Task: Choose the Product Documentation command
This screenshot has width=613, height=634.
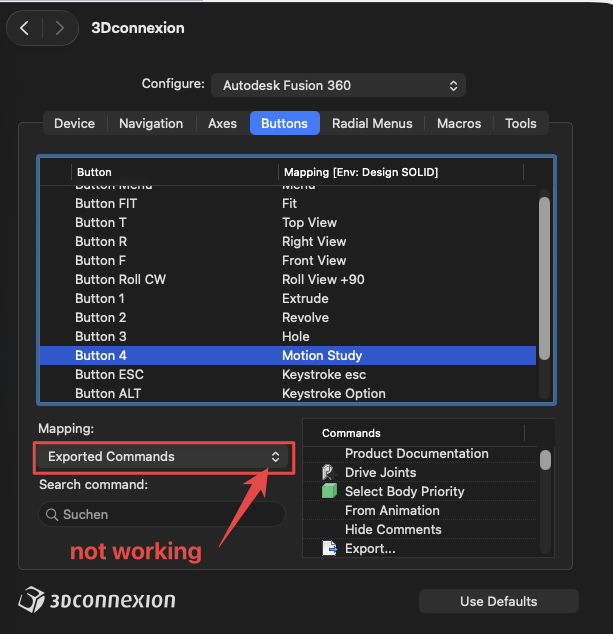Action: pyautogui.click(x=417, y=453)
